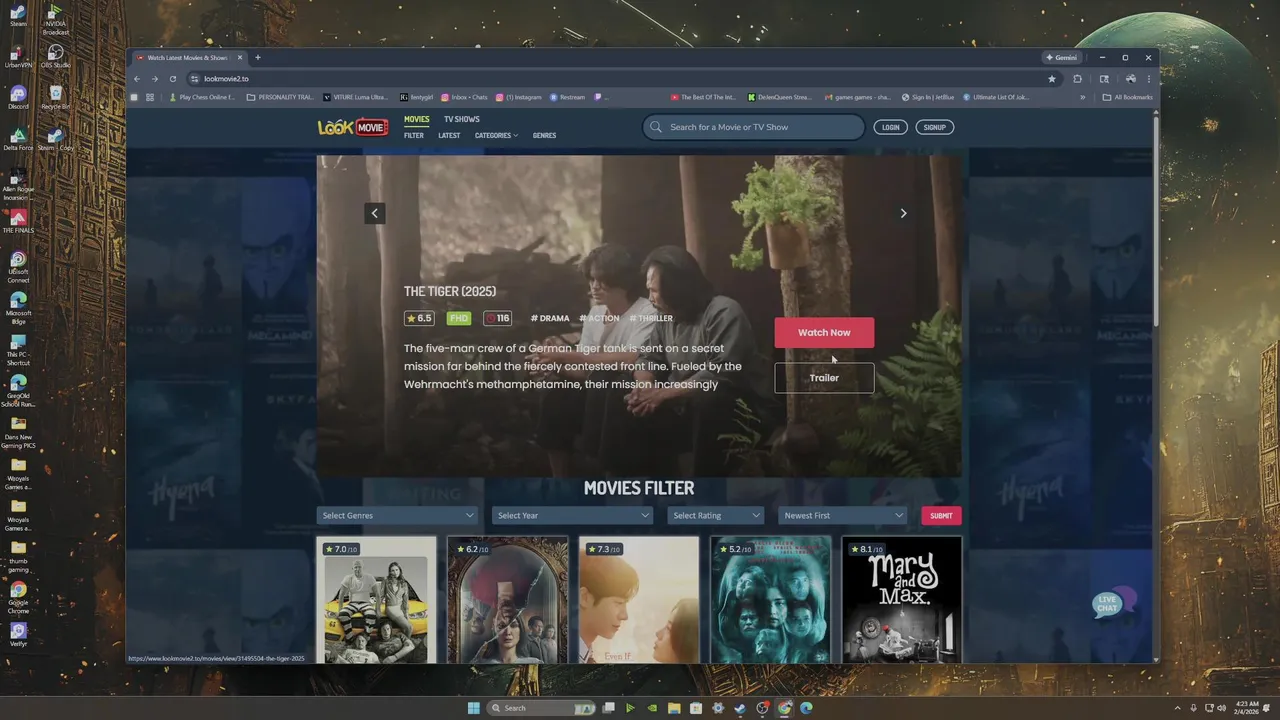Image resolution: width=1280 pixels, height=720 pixels.
Task: Click the #DRAMA tag
Action: pyautogui.click(x=550, y=318)
